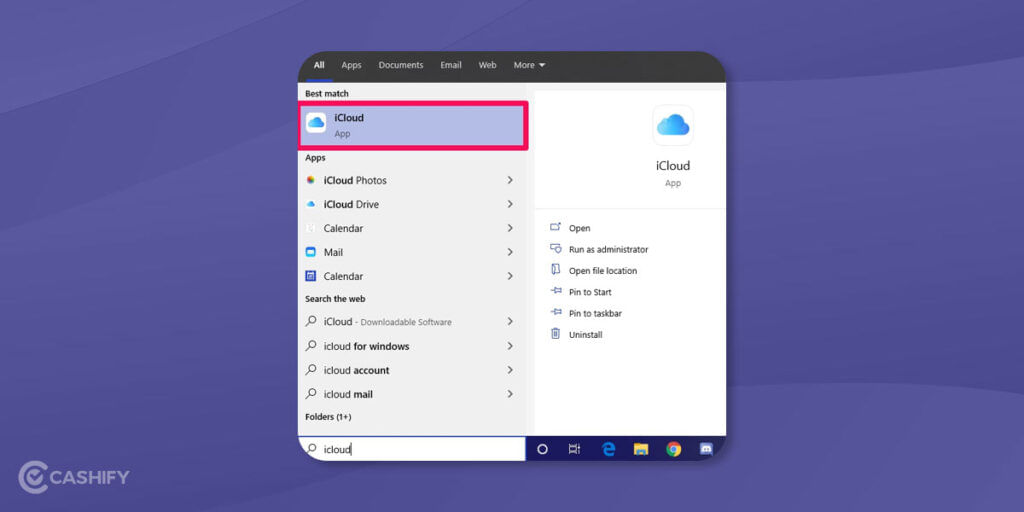
Task: Click the 'Mail' result text
Action: click(x=333, y=252)
